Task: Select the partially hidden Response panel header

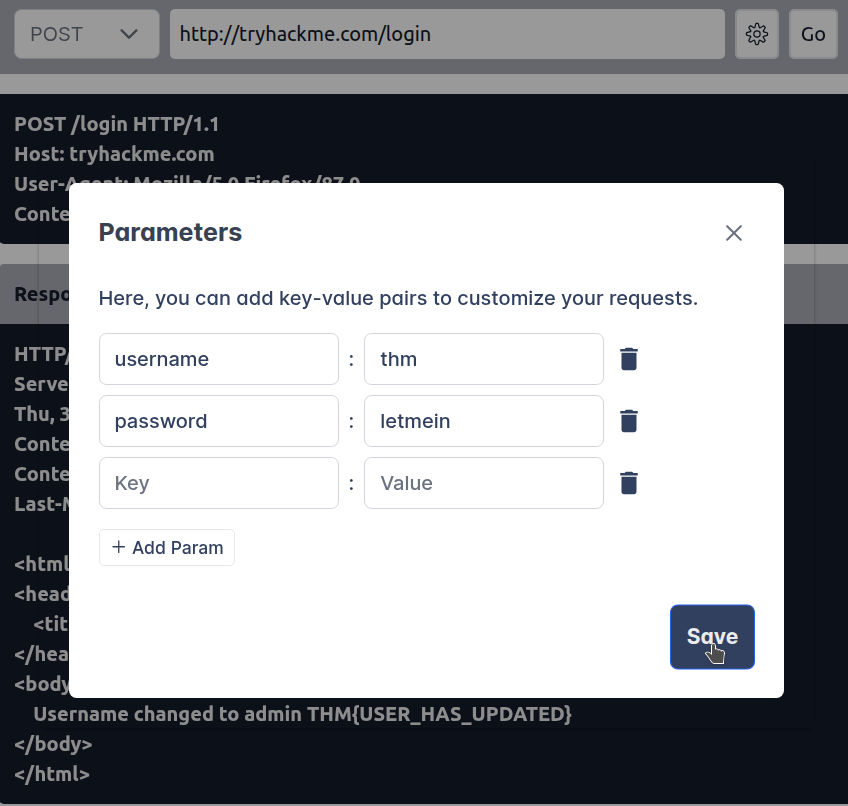Action: click(40, 294)
